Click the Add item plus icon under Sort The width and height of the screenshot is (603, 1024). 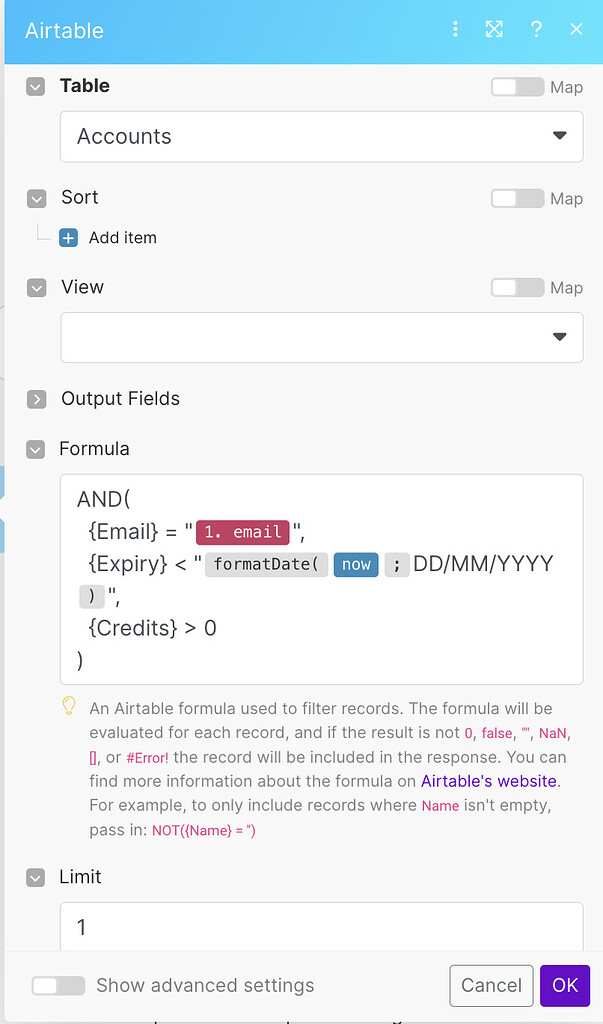coord(67,237)
